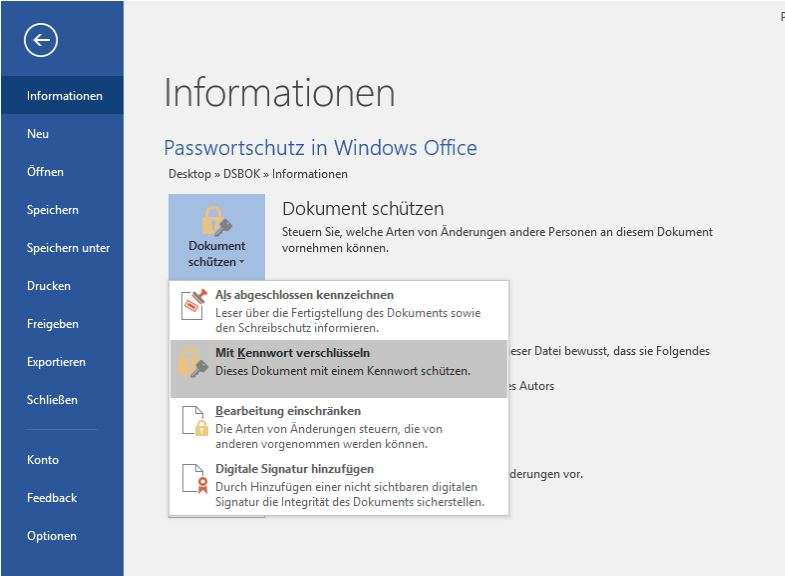Open the Dokument schützen dropdown arrow

pyautogui.click(x=242, y=262)
